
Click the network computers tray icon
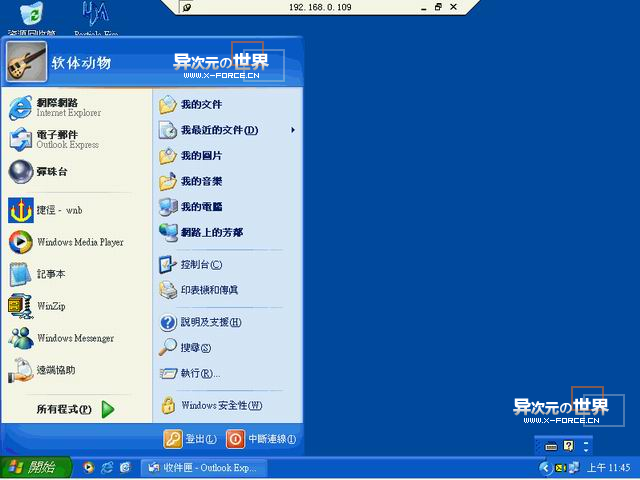[573, 468]
